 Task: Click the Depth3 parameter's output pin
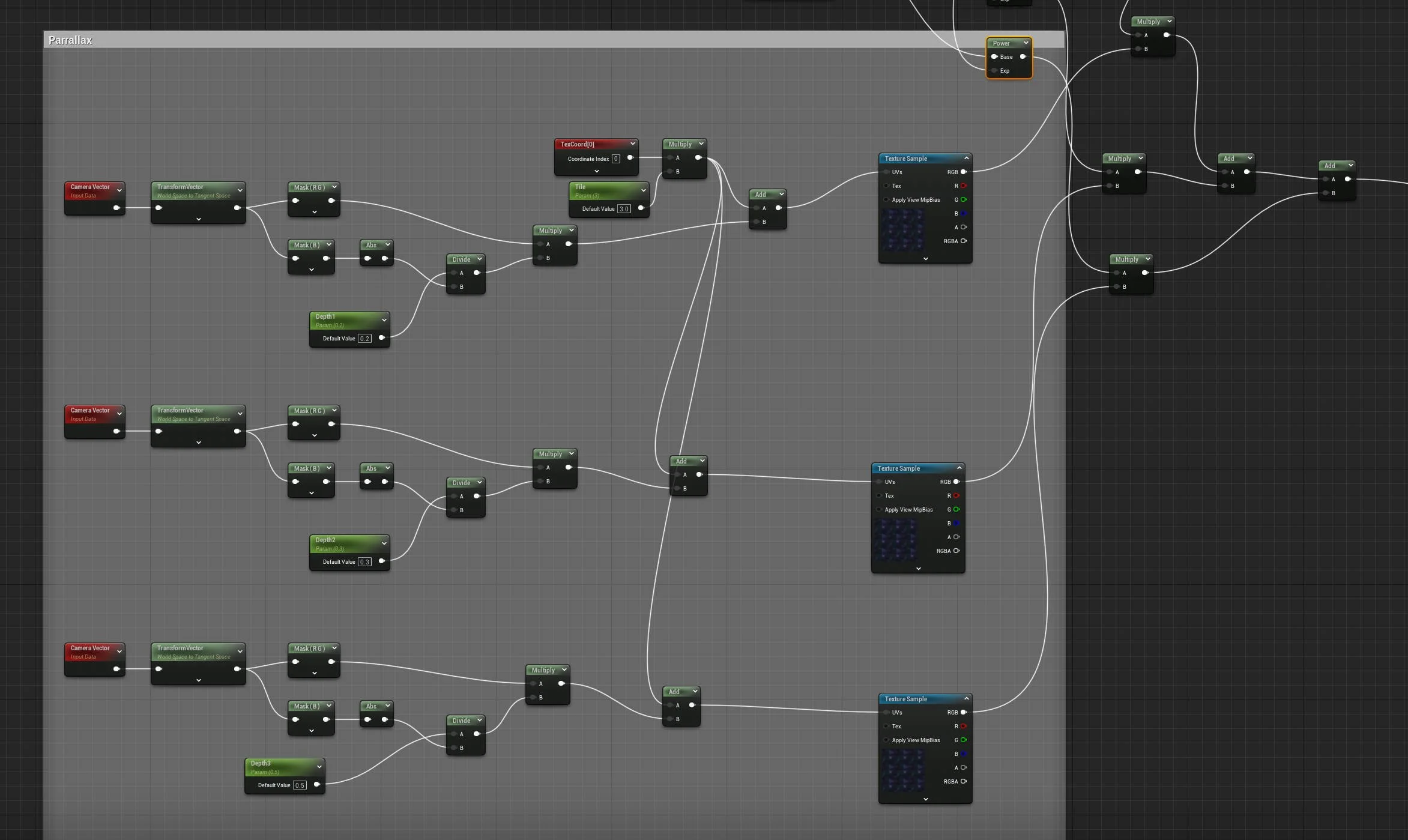pyautogui.click(x=317, y=785)
